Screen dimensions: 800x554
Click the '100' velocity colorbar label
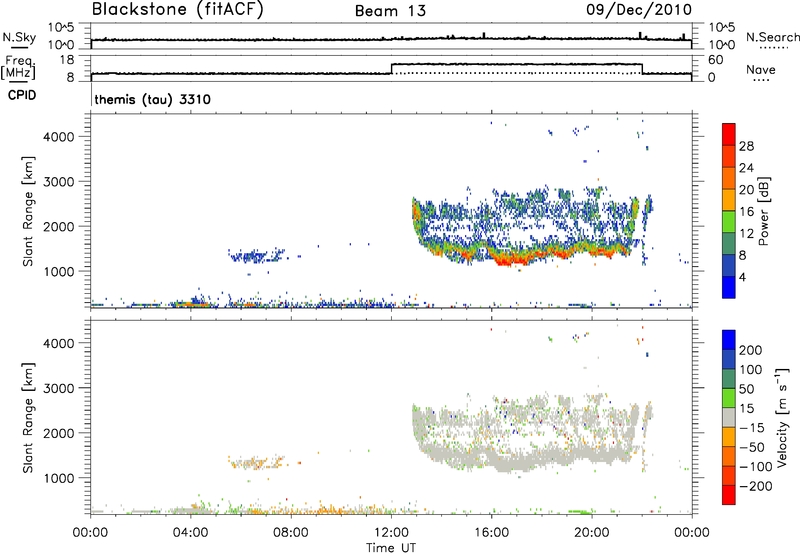tap(751, 369)
